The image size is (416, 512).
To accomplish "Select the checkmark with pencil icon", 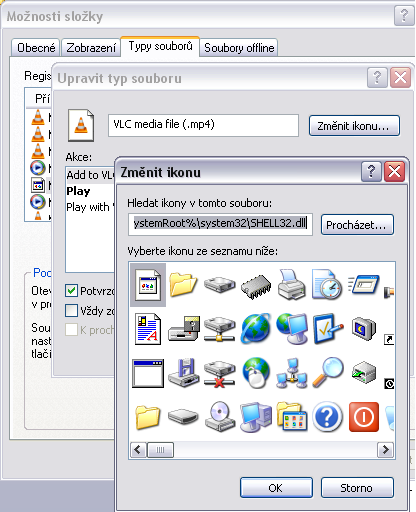I will pyautogui.click(x=328, y=328).
